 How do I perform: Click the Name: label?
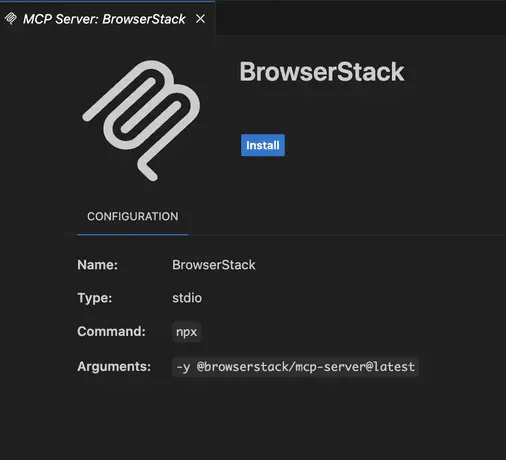pyautogui.click(x=97, y=265)
